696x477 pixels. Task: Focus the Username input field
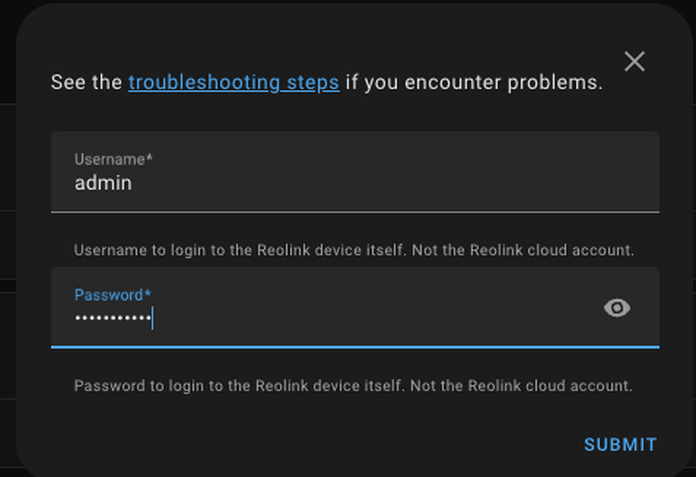point(355,172)
